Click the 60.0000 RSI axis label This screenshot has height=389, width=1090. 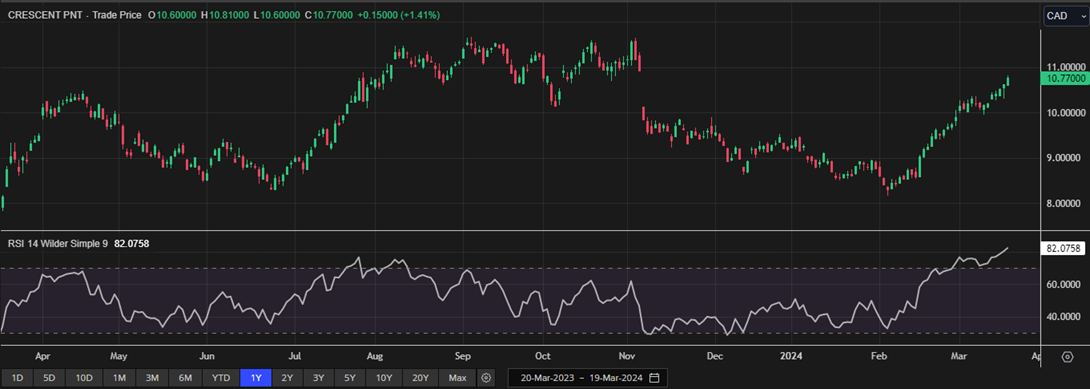tap(1063, 285)
